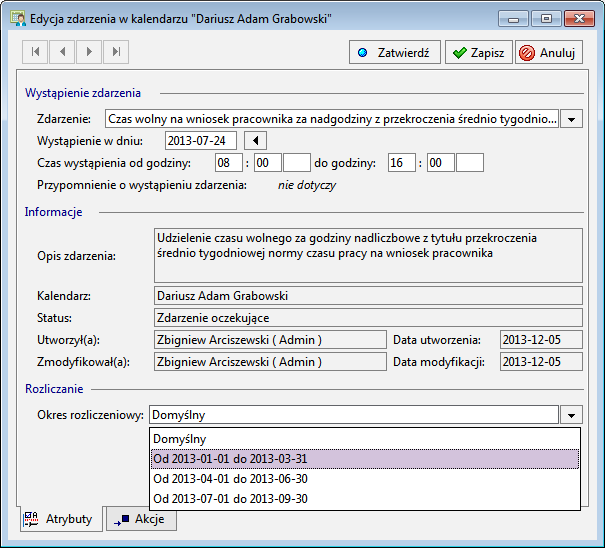Collapse the Okres rozliczeniowy dropdown arrow

click(570, 415)
